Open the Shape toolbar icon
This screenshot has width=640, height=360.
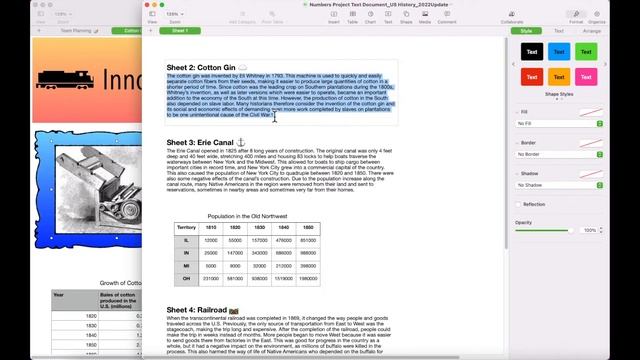[x=406, y=14]
